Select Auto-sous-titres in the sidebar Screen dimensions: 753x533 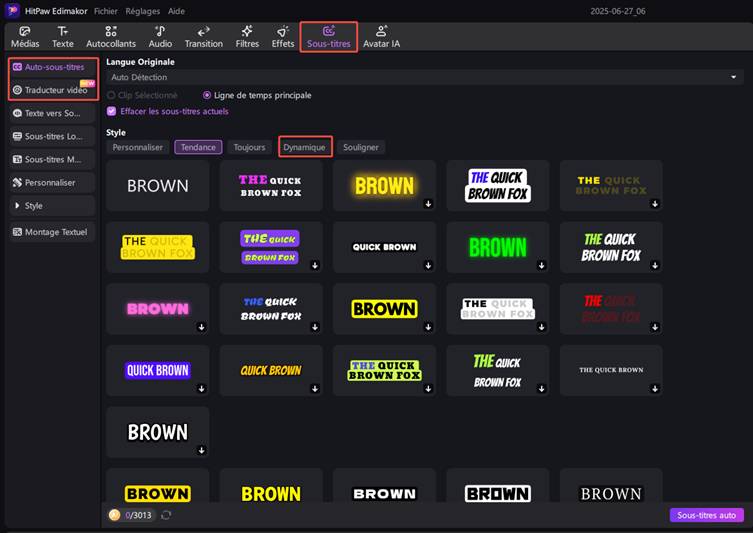[x=53, y=67]
